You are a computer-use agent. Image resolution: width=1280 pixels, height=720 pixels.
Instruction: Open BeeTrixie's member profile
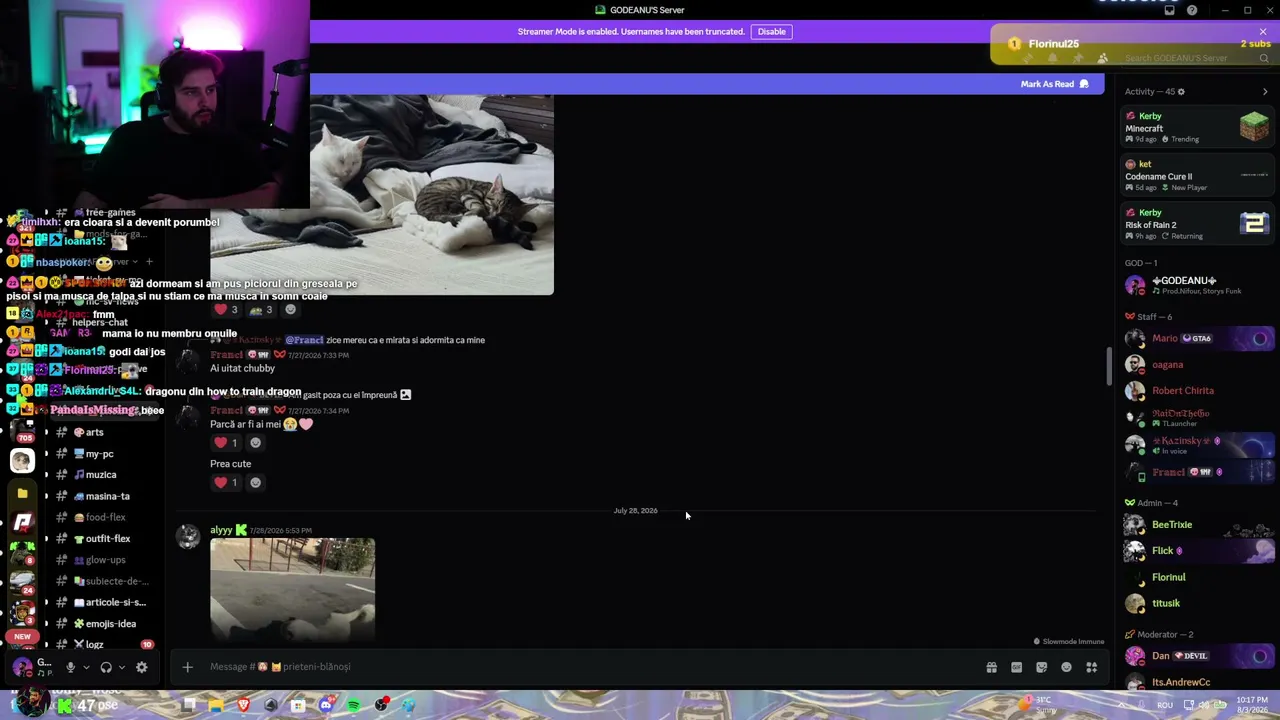click(1197, 525)
